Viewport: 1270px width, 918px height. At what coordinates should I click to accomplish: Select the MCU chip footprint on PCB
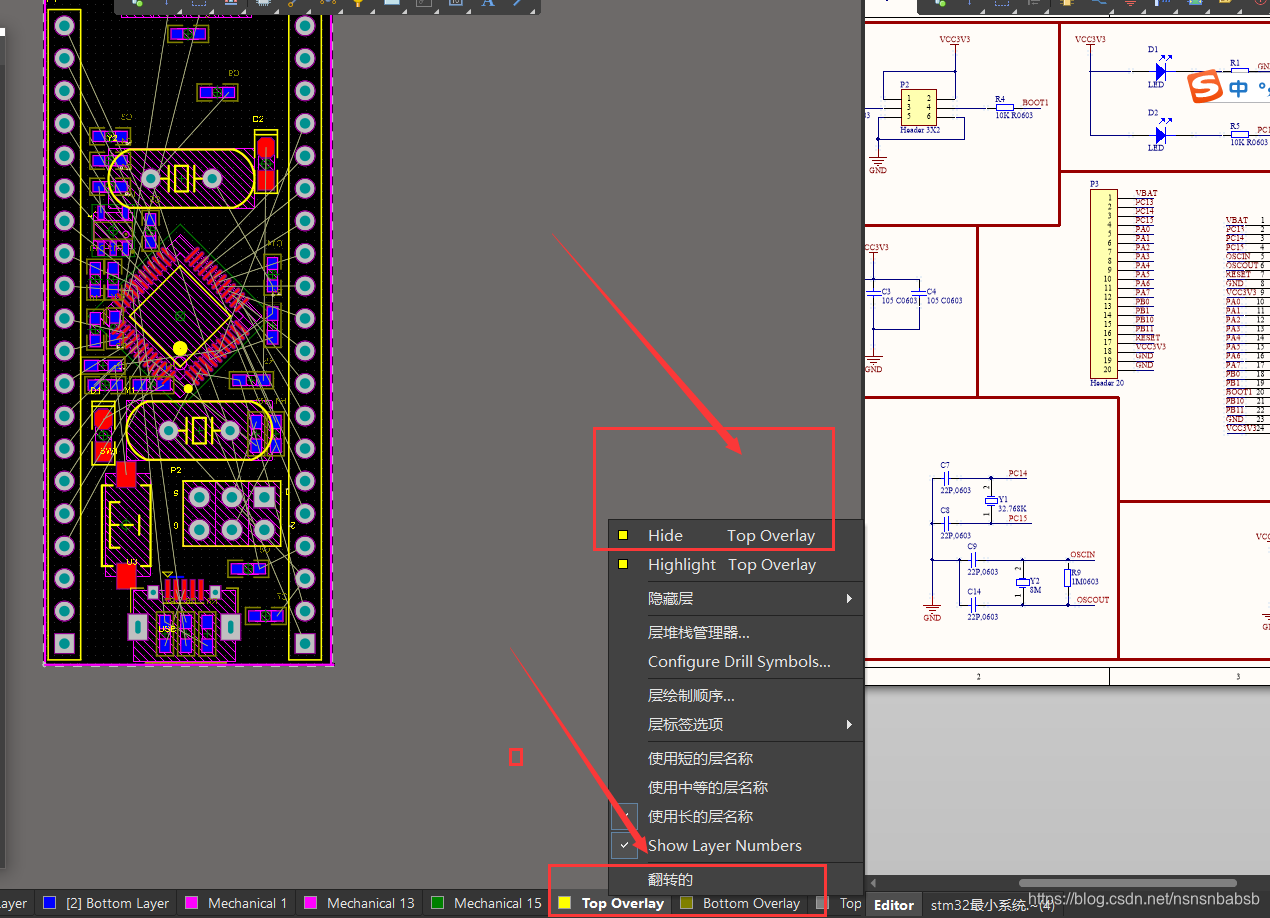[x=179, y=315]
